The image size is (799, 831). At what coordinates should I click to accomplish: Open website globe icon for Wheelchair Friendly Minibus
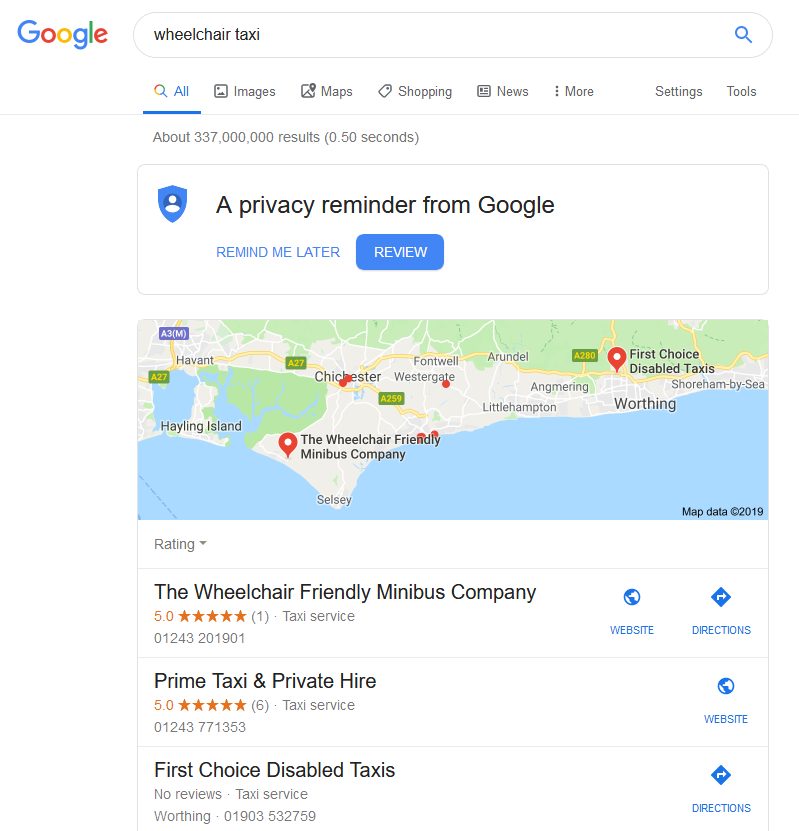click(632, 597)
